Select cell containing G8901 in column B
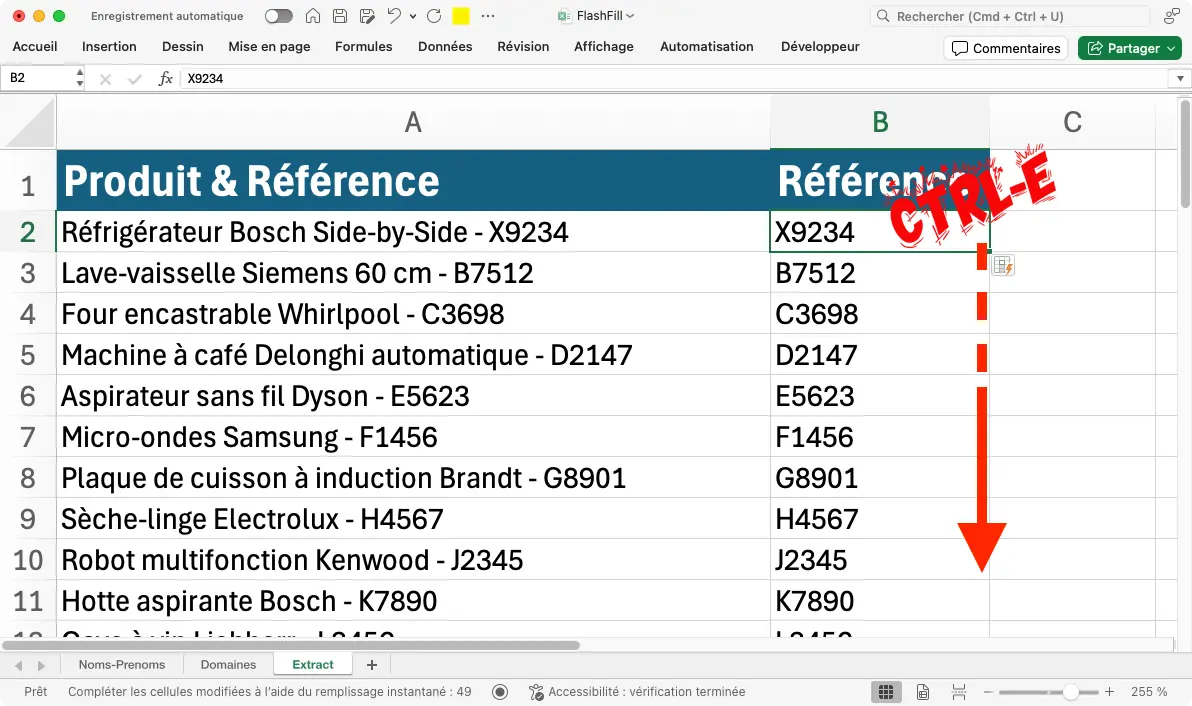This screenshot has height=706, width=1192. coord(880,478)
